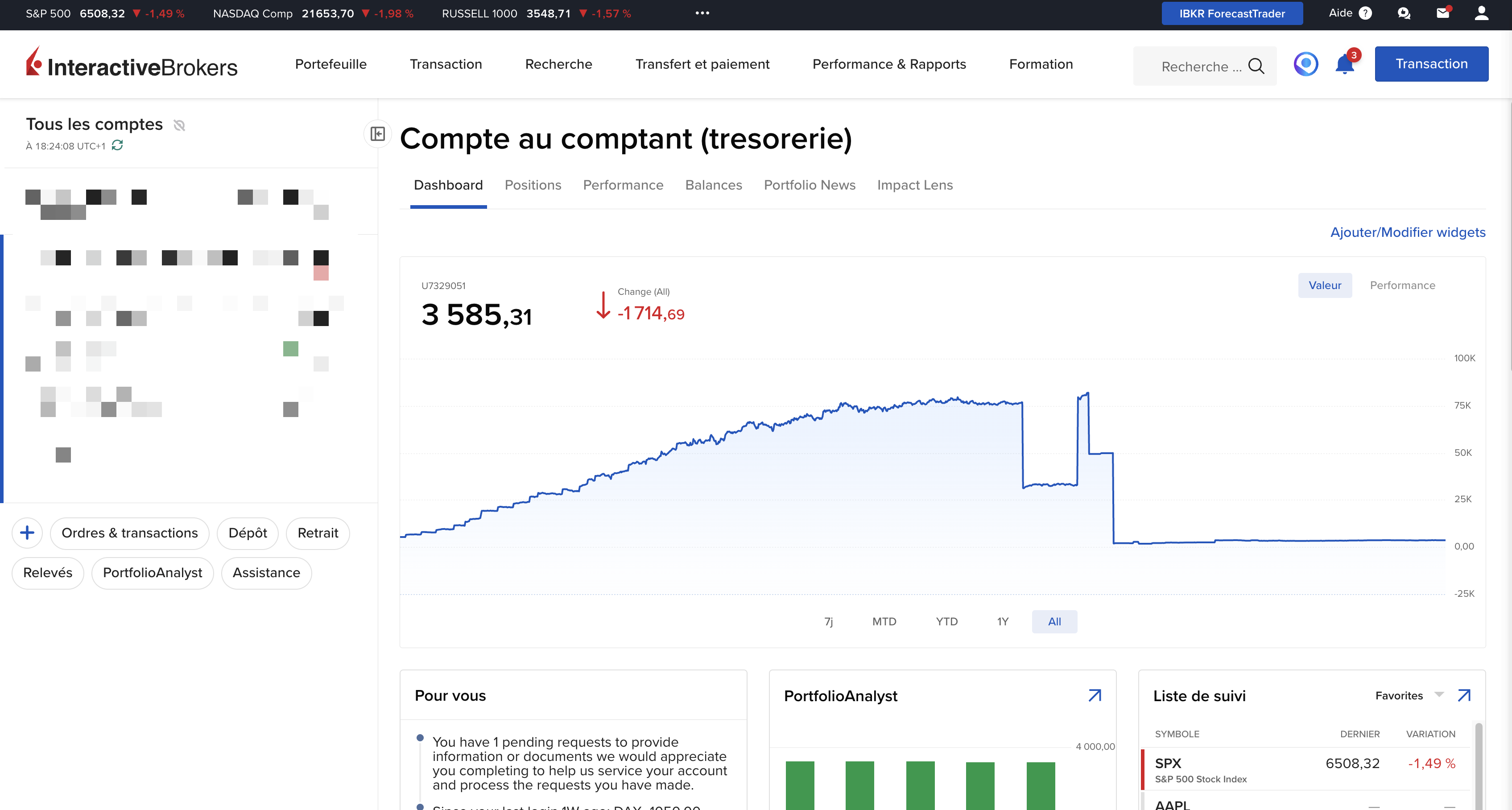Click Ajouter/Modifier widgets link
Viewport: 1512px width, 810px height.
[1407, 232]
